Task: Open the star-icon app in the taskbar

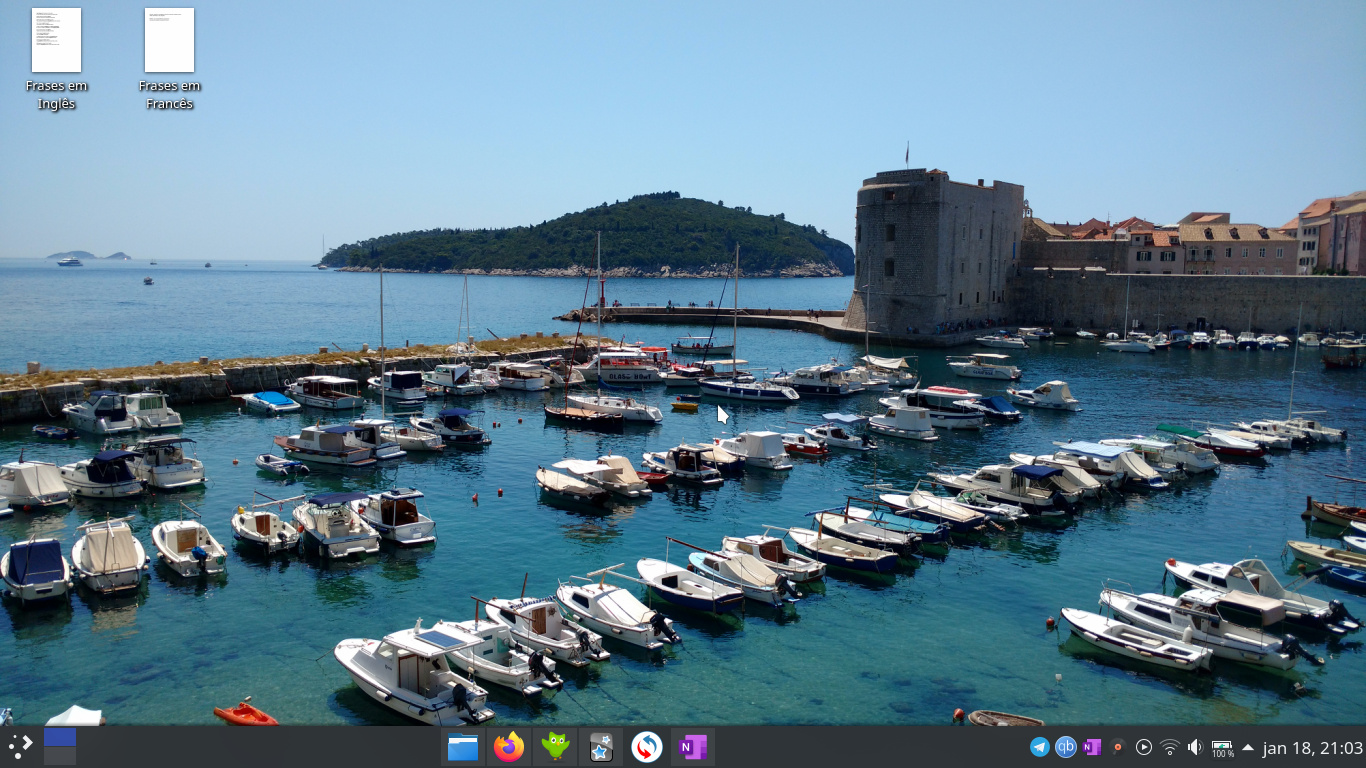Action: pyautogui.click(x=601, y=747)
